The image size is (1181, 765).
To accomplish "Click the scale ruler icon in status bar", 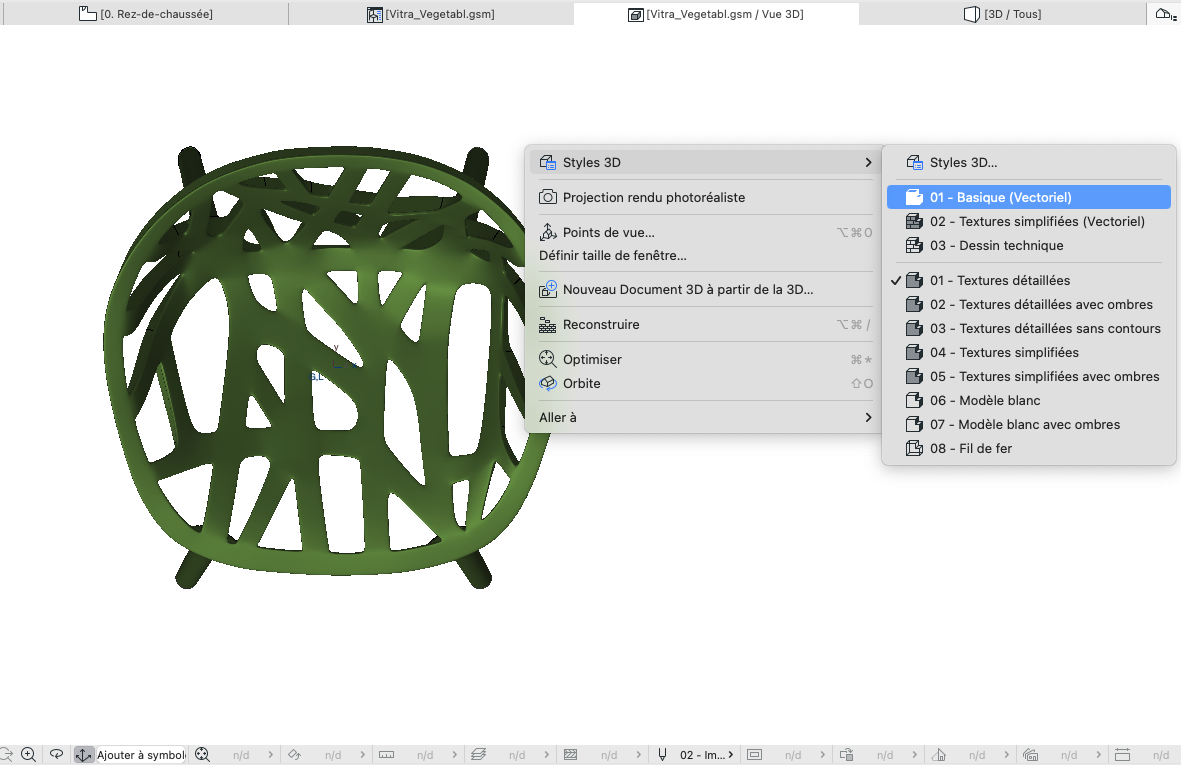I will [386, 754].
